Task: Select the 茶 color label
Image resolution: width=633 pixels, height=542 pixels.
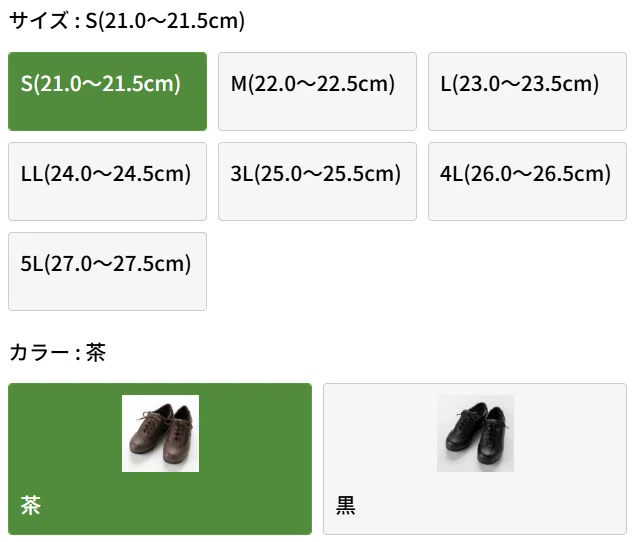Action: [31, 505]
